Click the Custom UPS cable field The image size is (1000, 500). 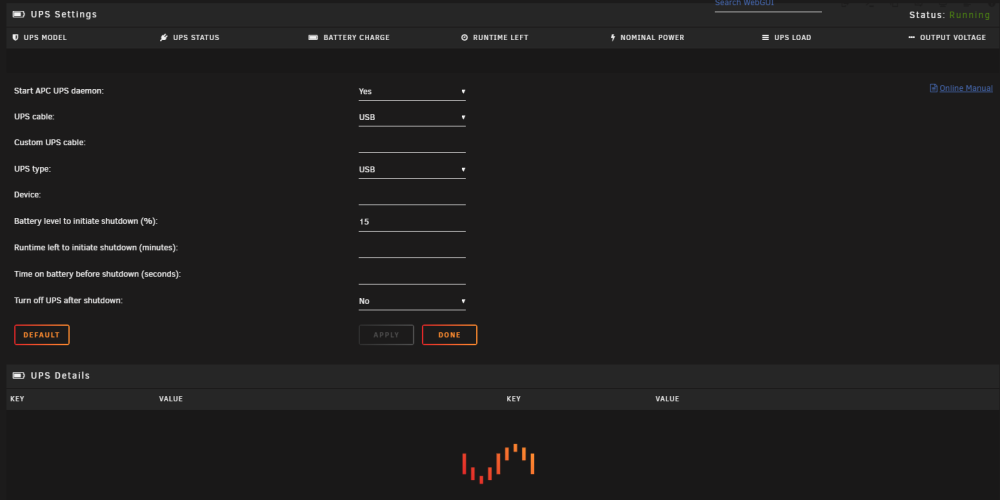(x=412, y=143)
